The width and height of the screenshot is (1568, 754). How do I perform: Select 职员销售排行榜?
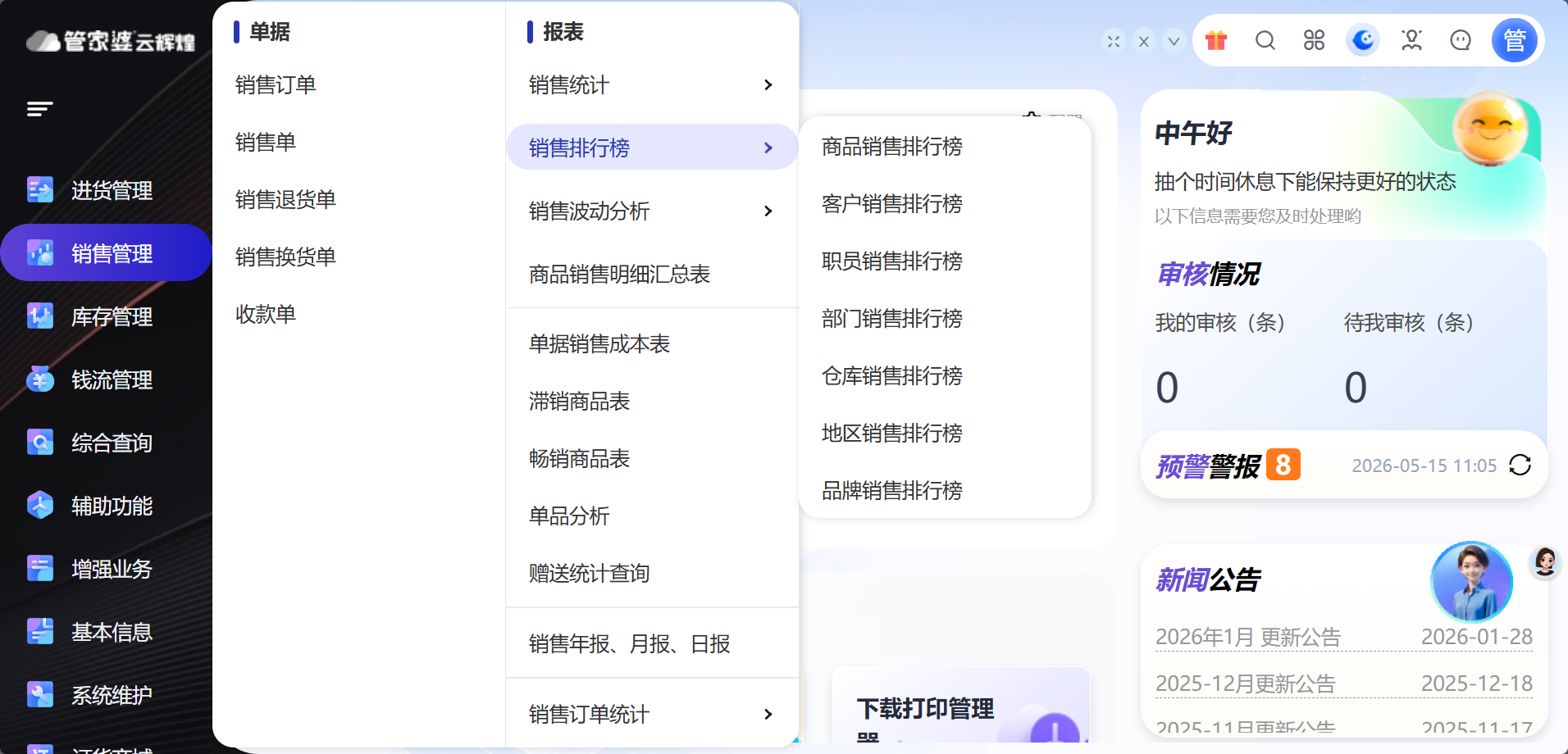892,261
